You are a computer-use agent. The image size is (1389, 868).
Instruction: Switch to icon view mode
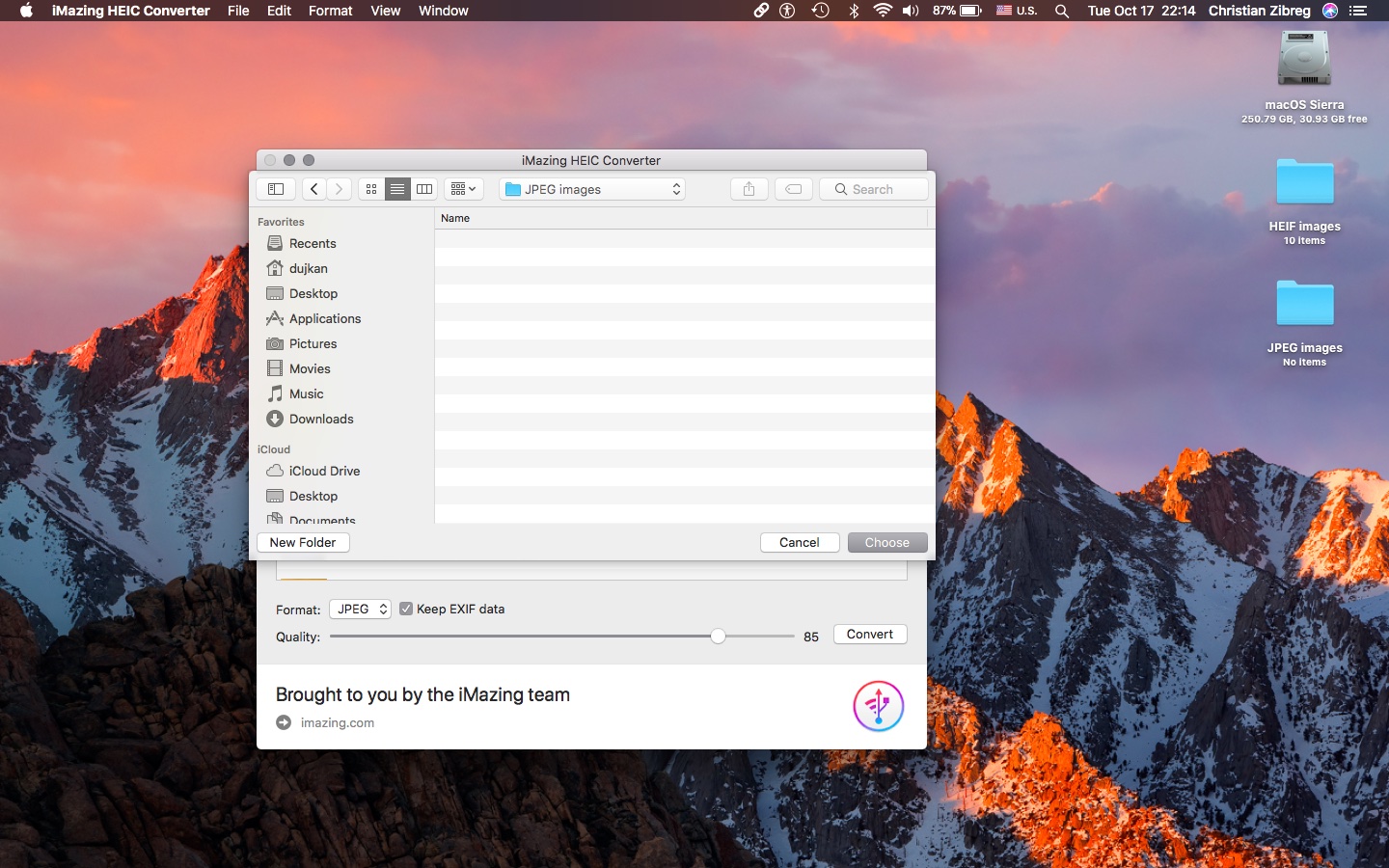pos(371,189)
